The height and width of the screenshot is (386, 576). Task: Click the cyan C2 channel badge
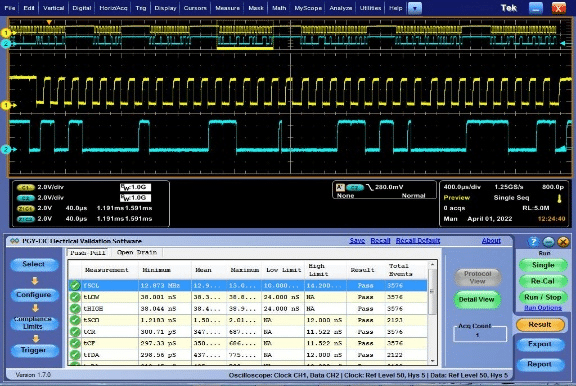(26, 198)
